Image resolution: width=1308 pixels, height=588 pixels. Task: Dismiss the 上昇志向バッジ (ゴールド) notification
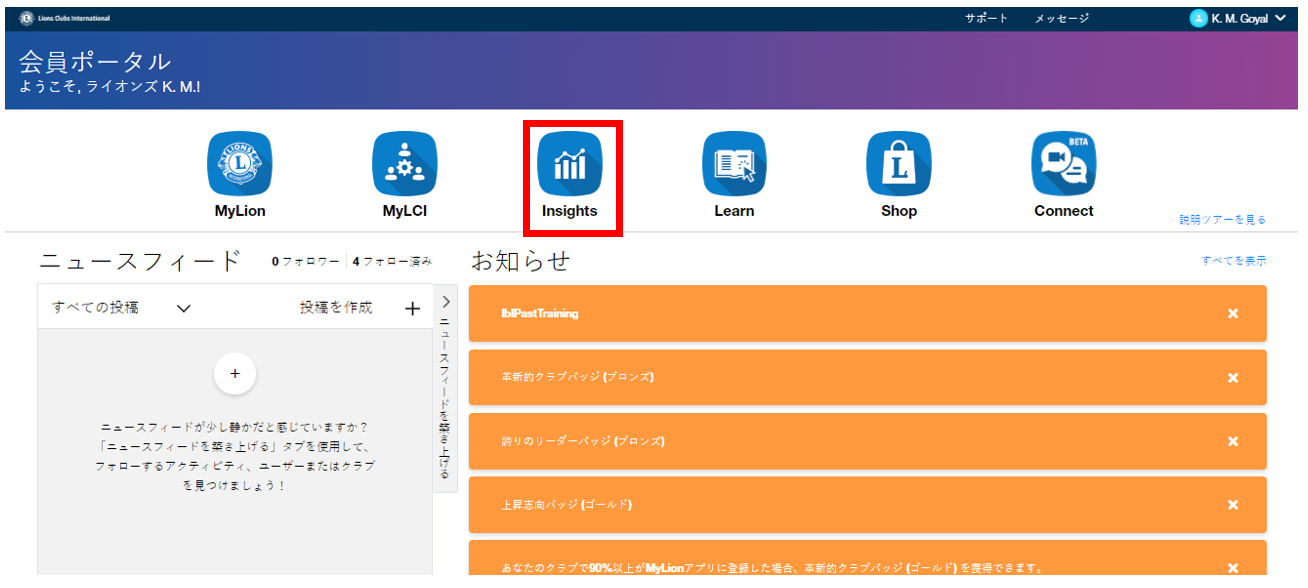click(x=1232, y=505)
